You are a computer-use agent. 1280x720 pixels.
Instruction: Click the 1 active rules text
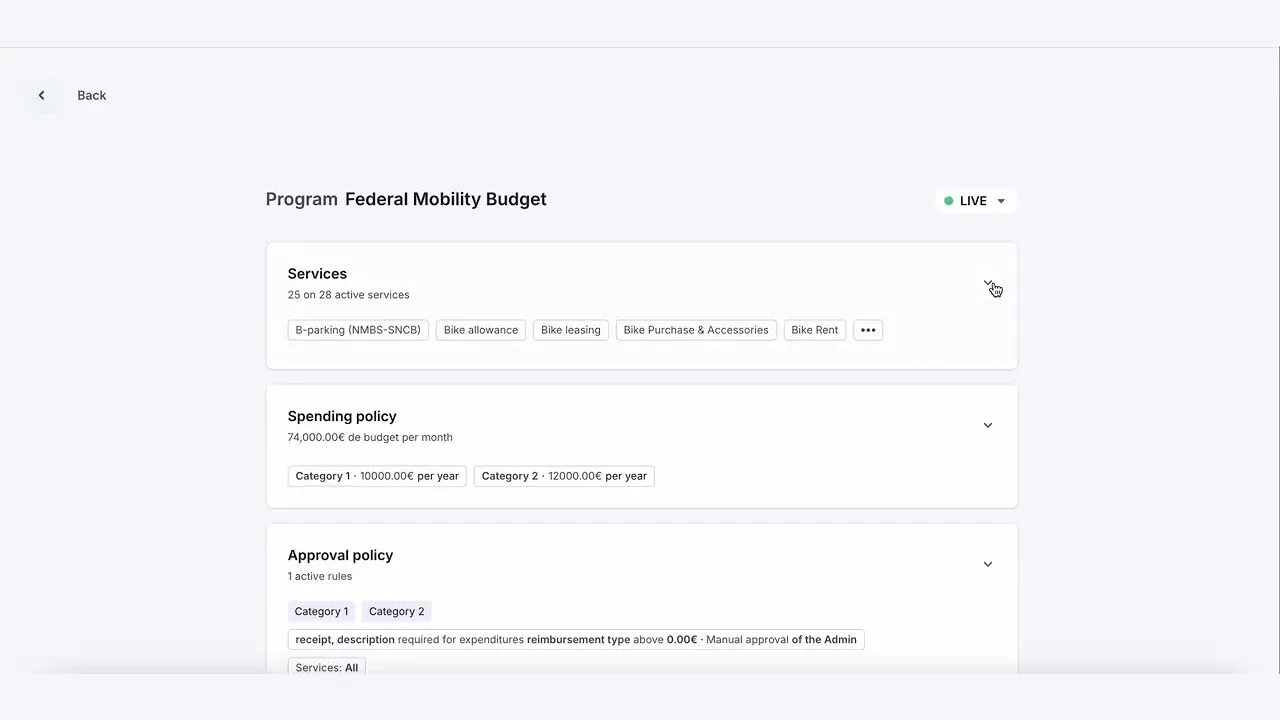(320, 576)
